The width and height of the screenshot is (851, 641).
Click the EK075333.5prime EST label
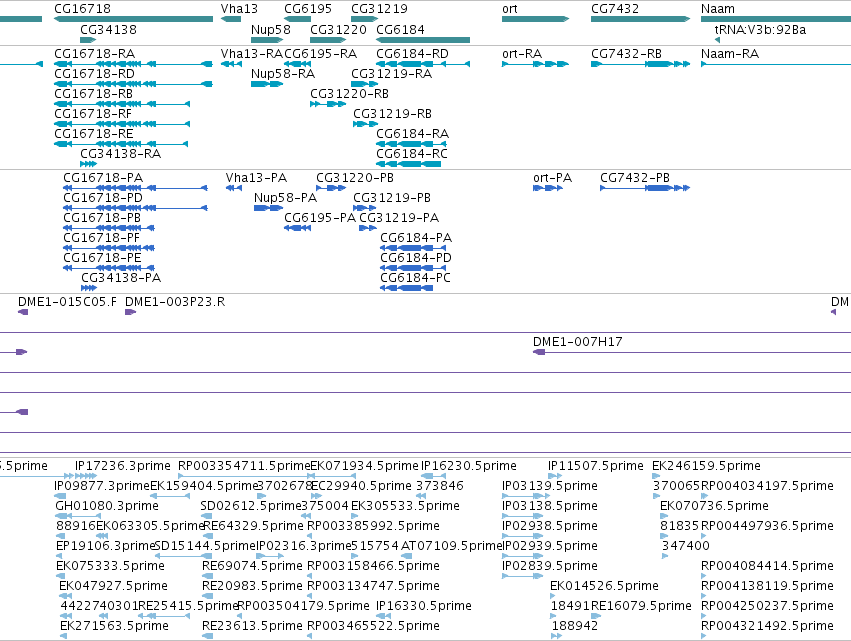(110, 566)
